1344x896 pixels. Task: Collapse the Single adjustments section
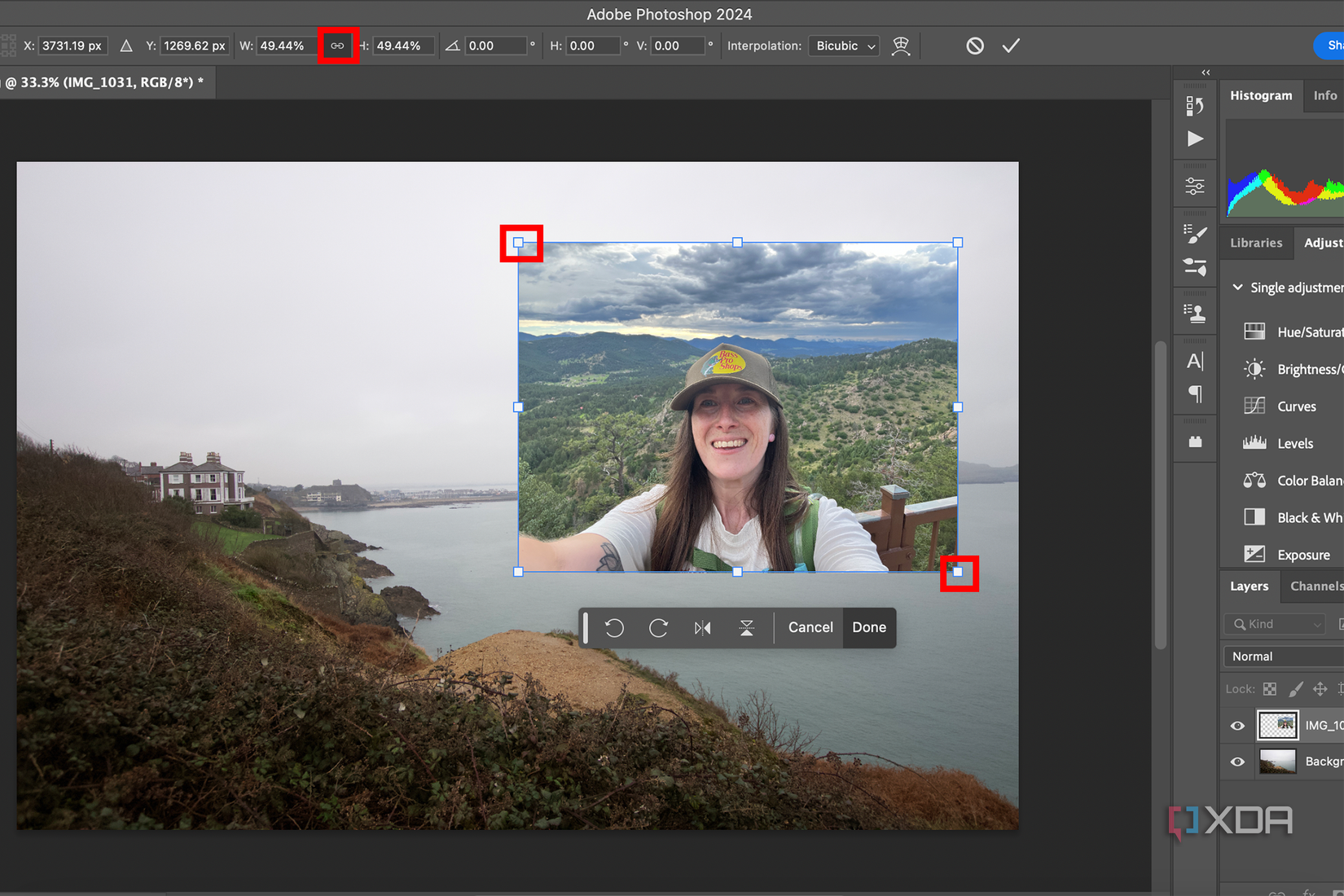(1237, 287)
